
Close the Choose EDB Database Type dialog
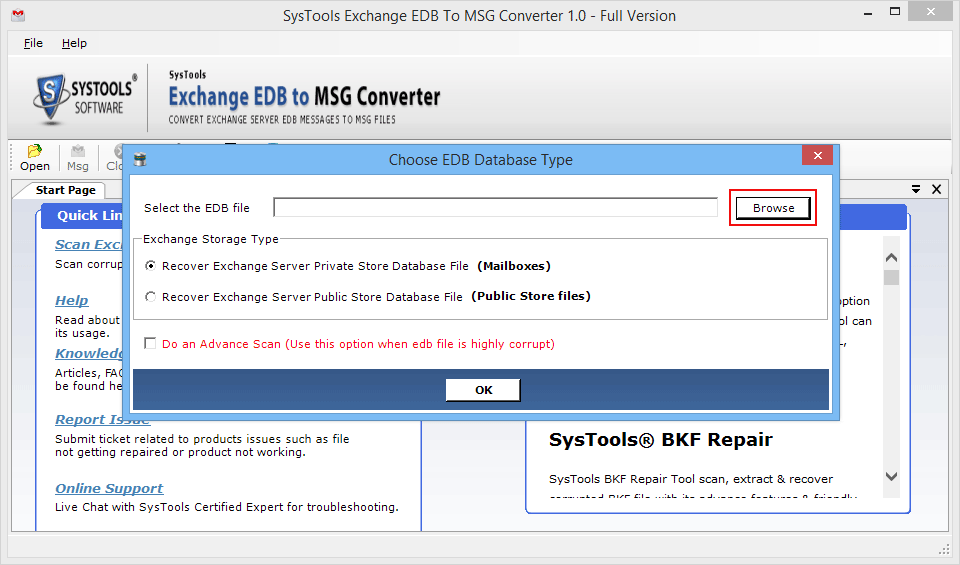817,155
